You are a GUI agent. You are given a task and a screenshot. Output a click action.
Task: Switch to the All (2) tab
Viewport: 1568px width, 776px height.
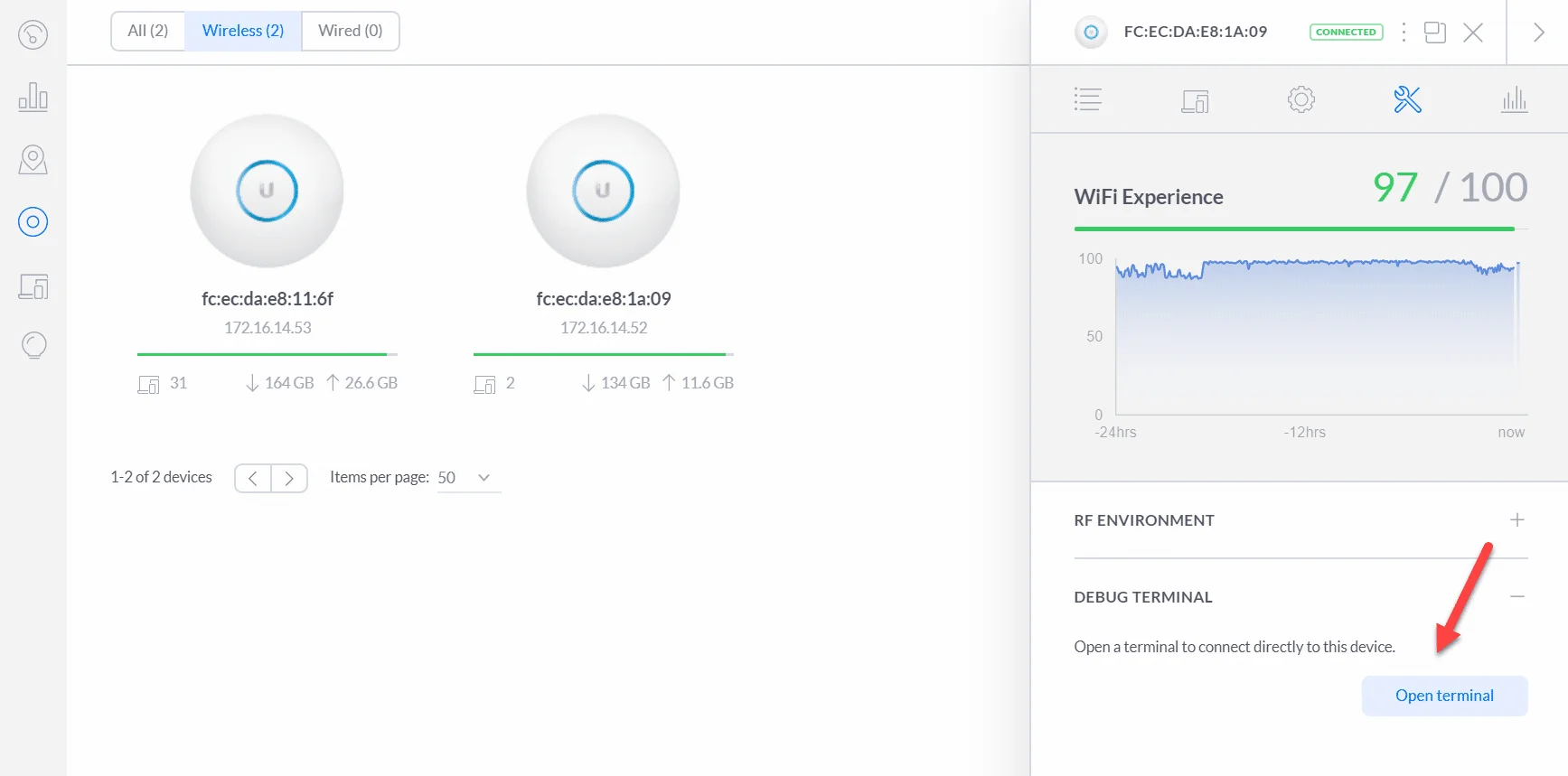point(148,31)
